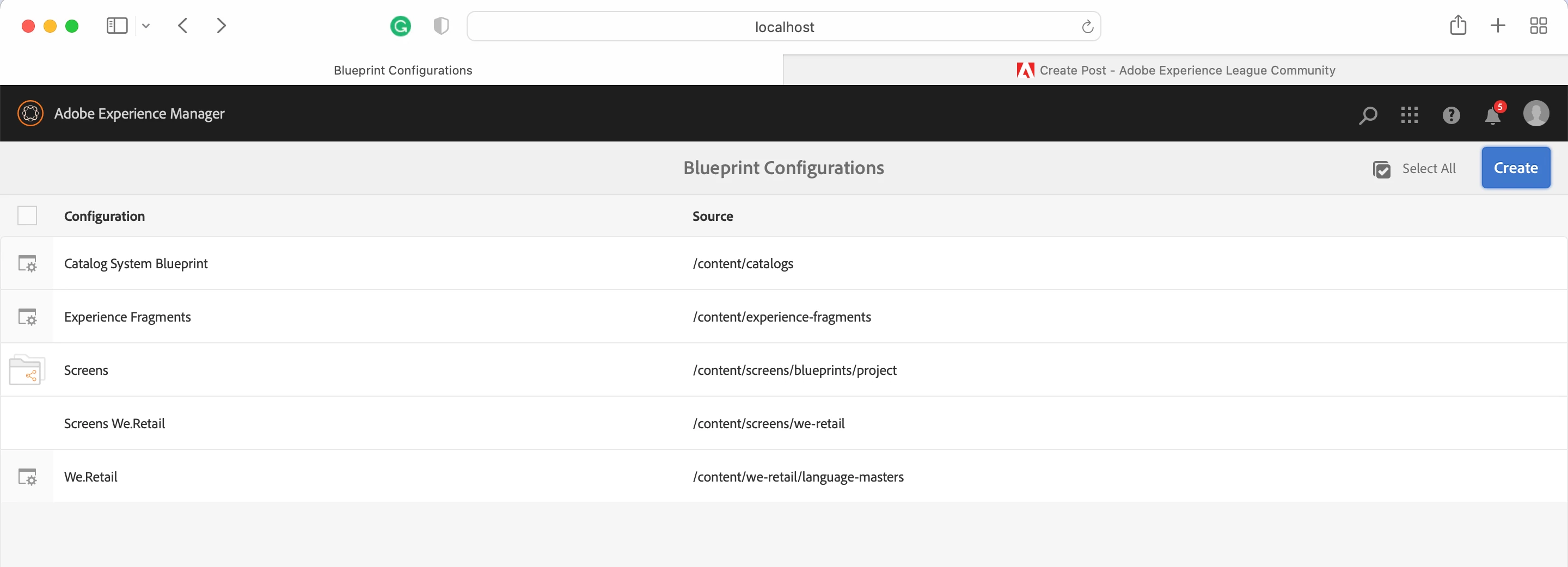Click the Adobe Experience Manager logo icon
This screenshot has height=567, width=1568.
[30, 114]
